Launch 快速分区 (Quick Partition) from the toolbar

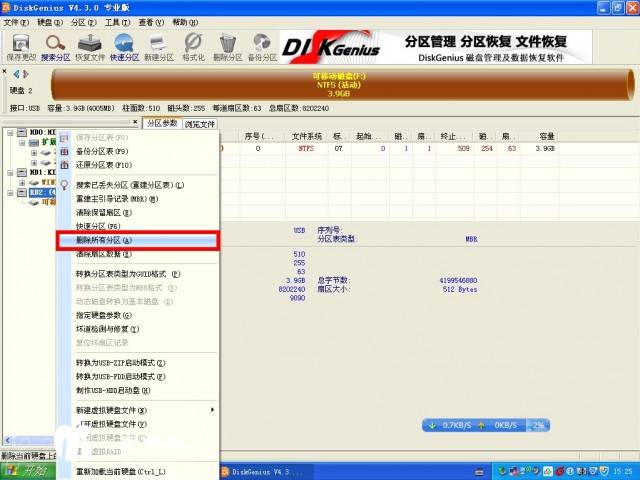tap(125, 47)
